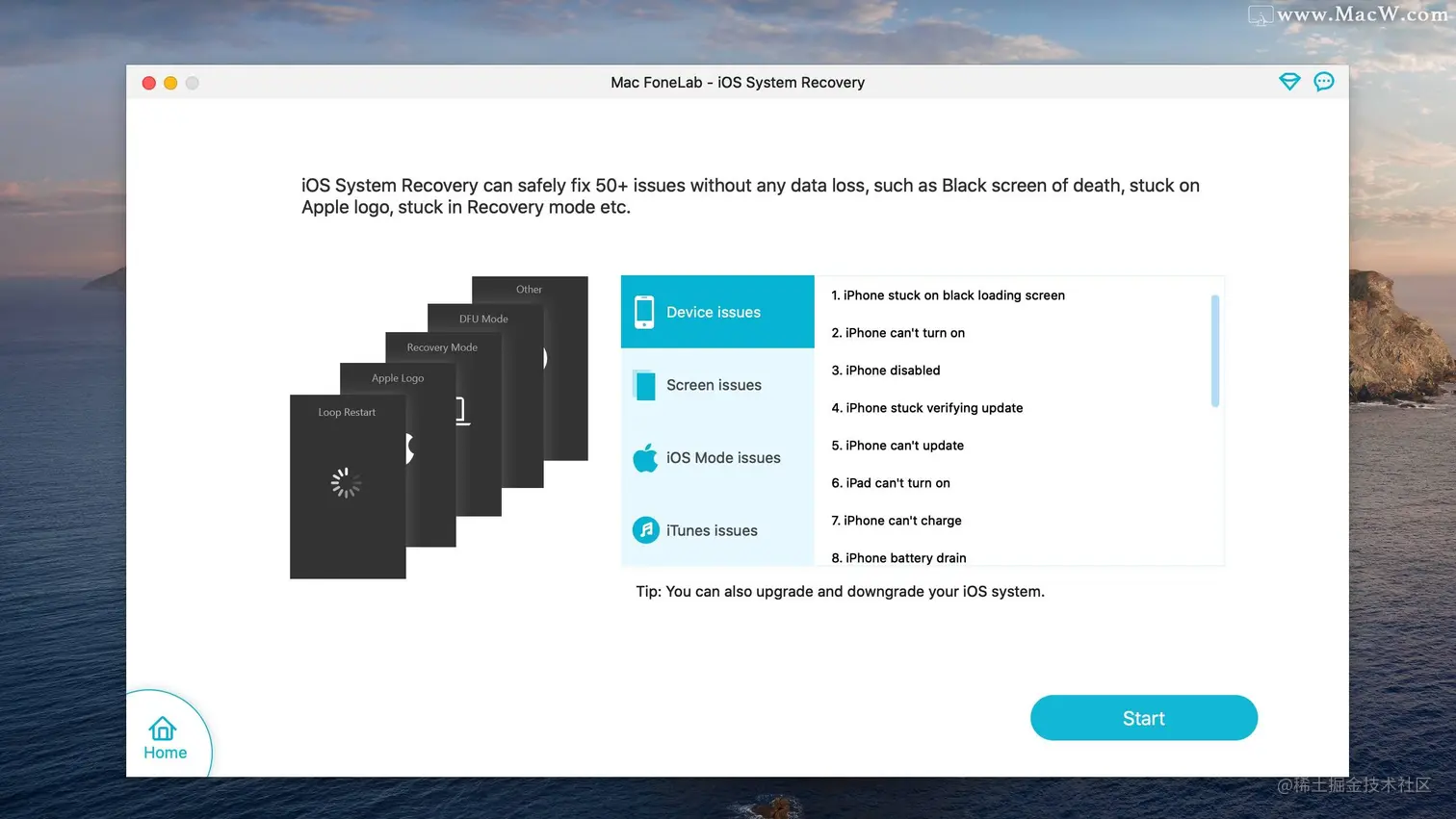Click the loading spinner on Loop Restart card
Image resolution: width=1456 pixels, height=819 pixels.
click(346, 483)
